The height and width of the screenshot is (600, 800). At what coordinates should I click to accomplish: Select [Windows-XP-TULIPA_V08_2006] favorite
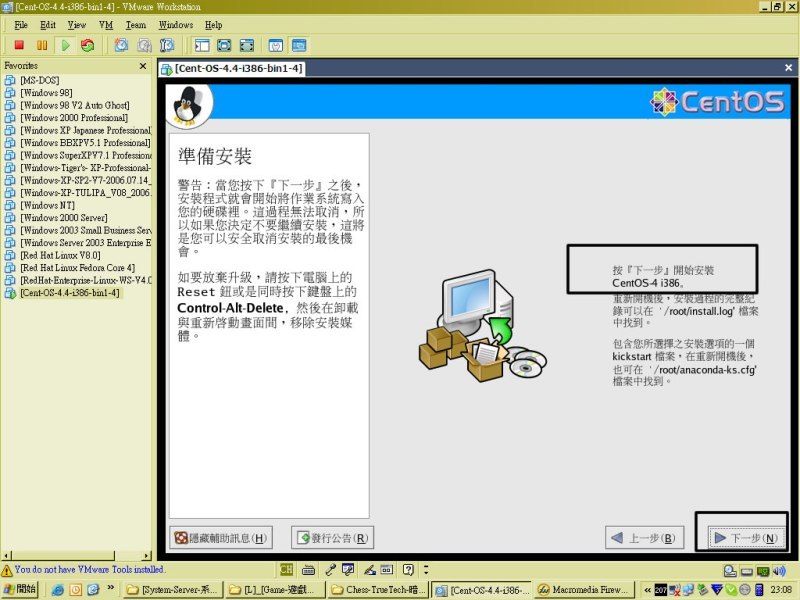85,193
